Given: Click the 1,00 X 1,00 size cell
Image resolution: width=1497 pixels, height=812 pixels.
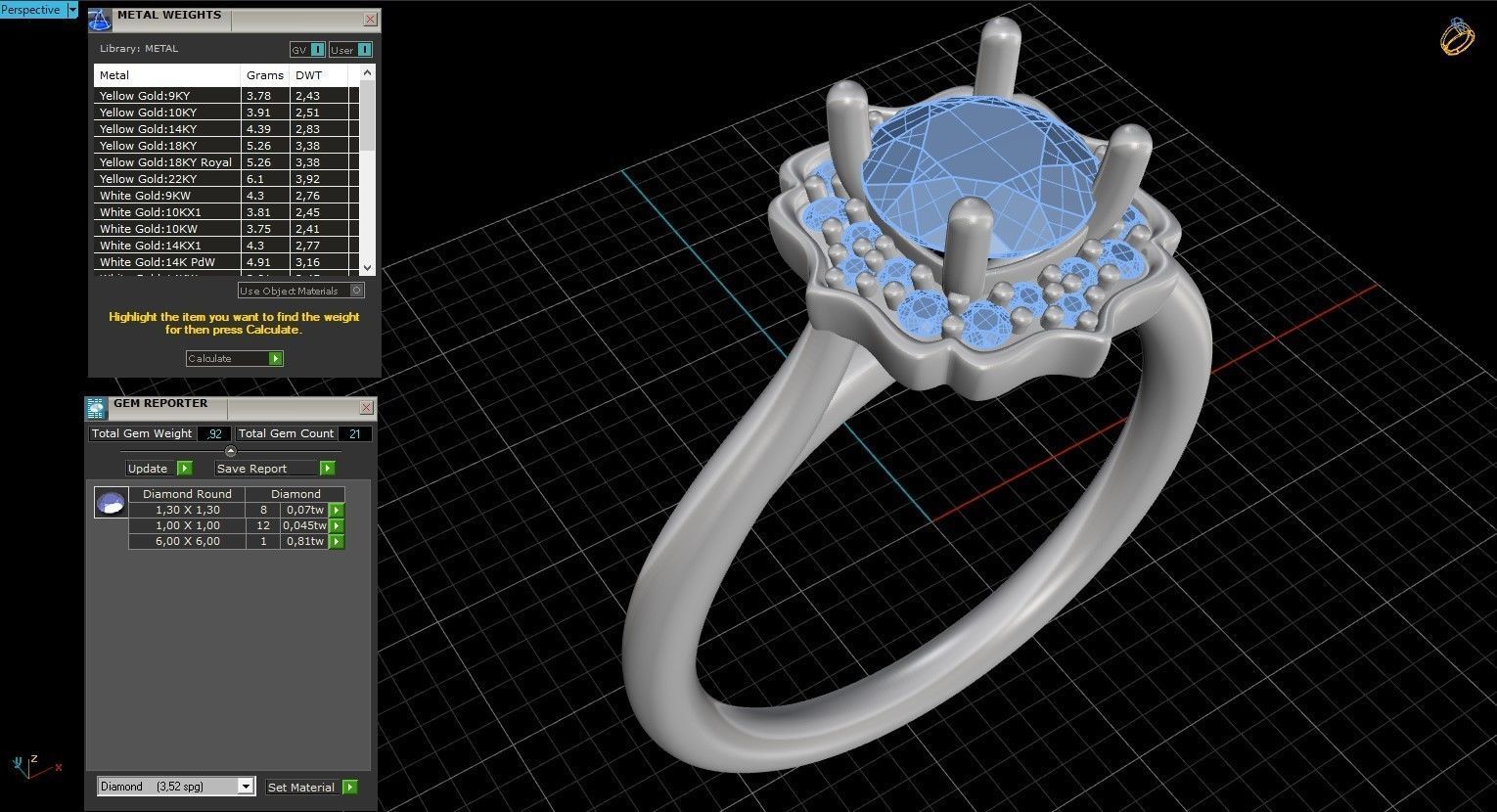Looking at the screenshot, I should click(187, 526).
